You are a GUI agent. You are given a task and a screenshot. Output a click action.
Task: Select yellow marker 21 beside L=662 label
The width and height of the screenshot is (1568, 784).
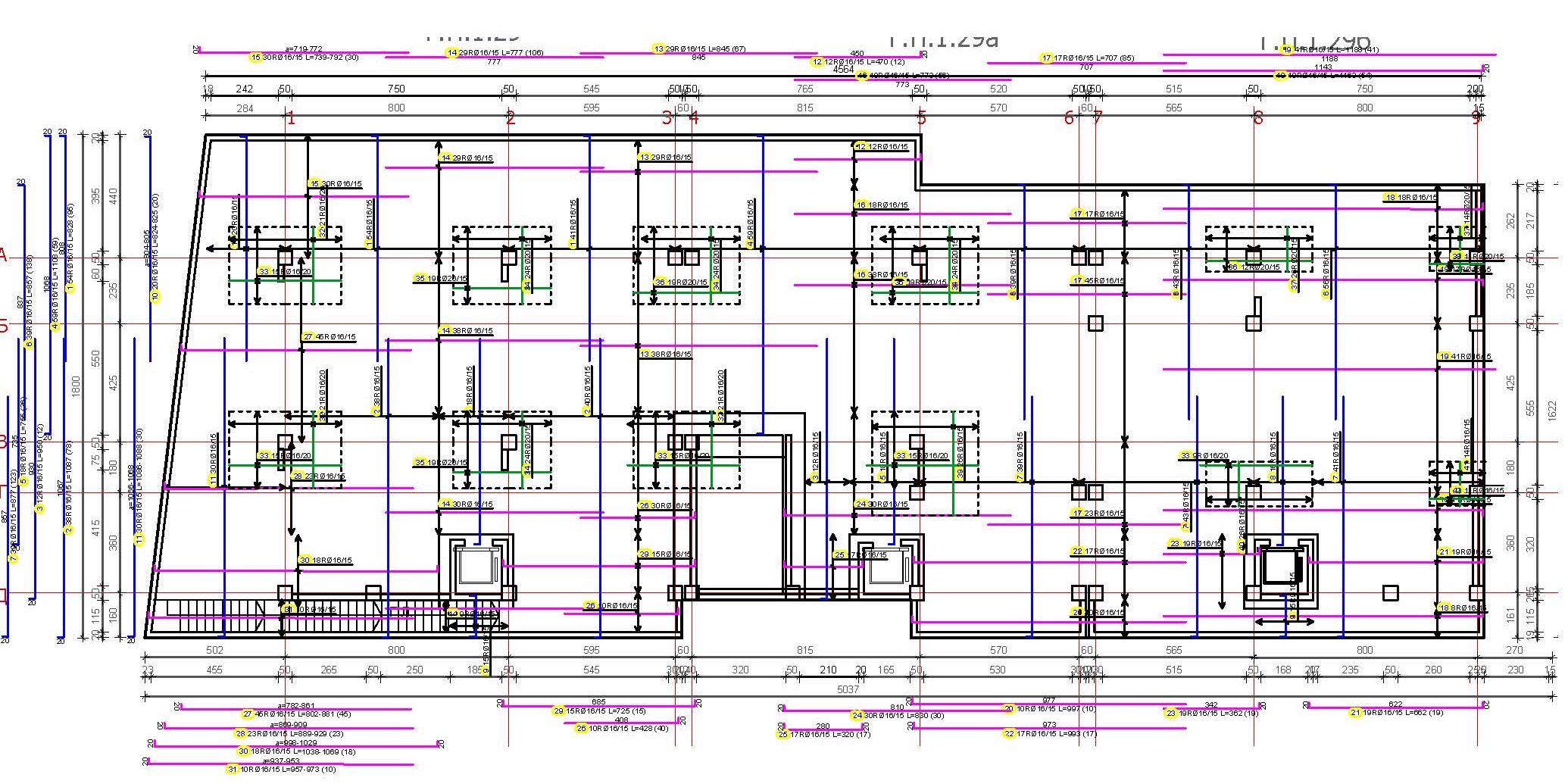point(1355,713)
